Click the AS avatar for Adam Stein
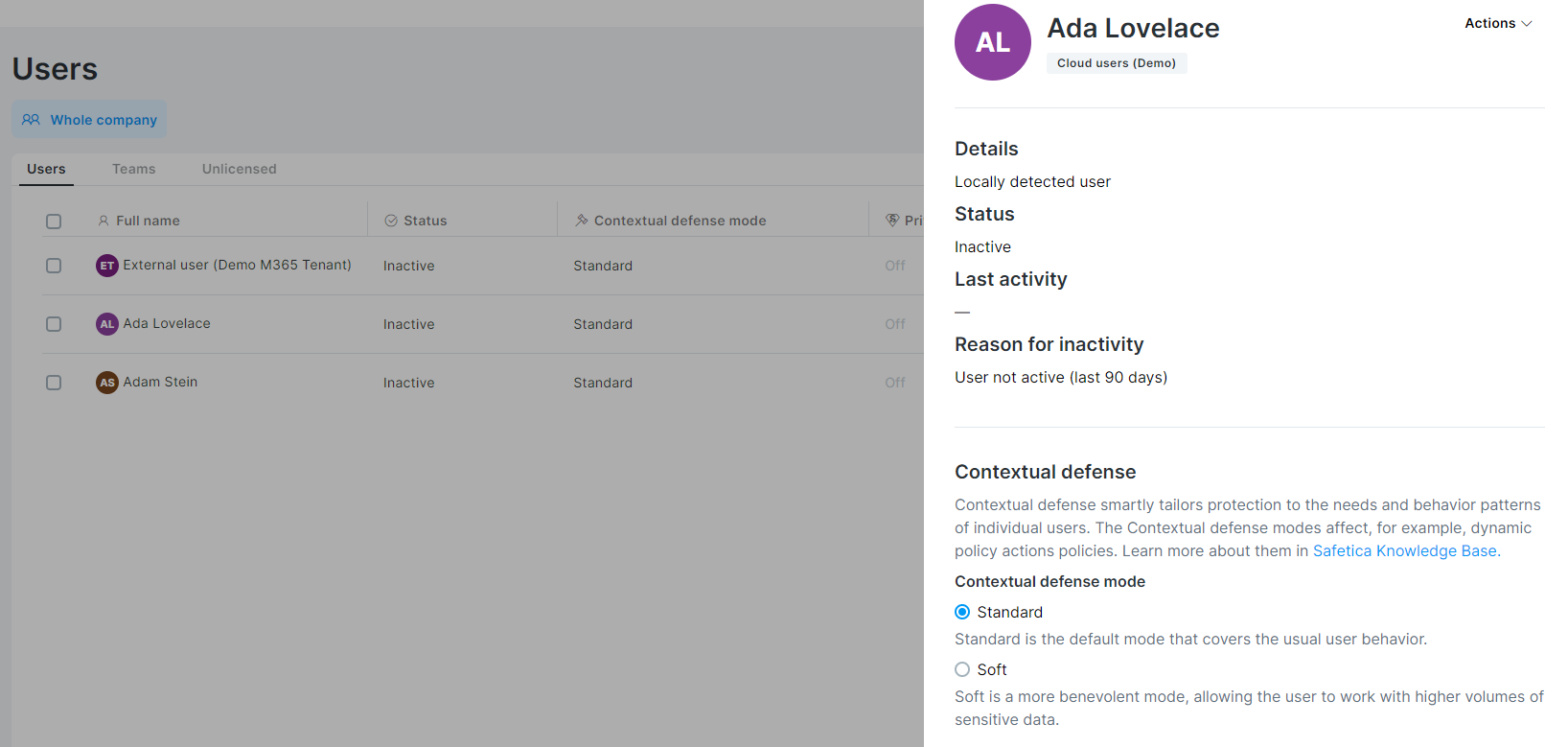This screenshot has height=747, width=1568. pos(107,383)
